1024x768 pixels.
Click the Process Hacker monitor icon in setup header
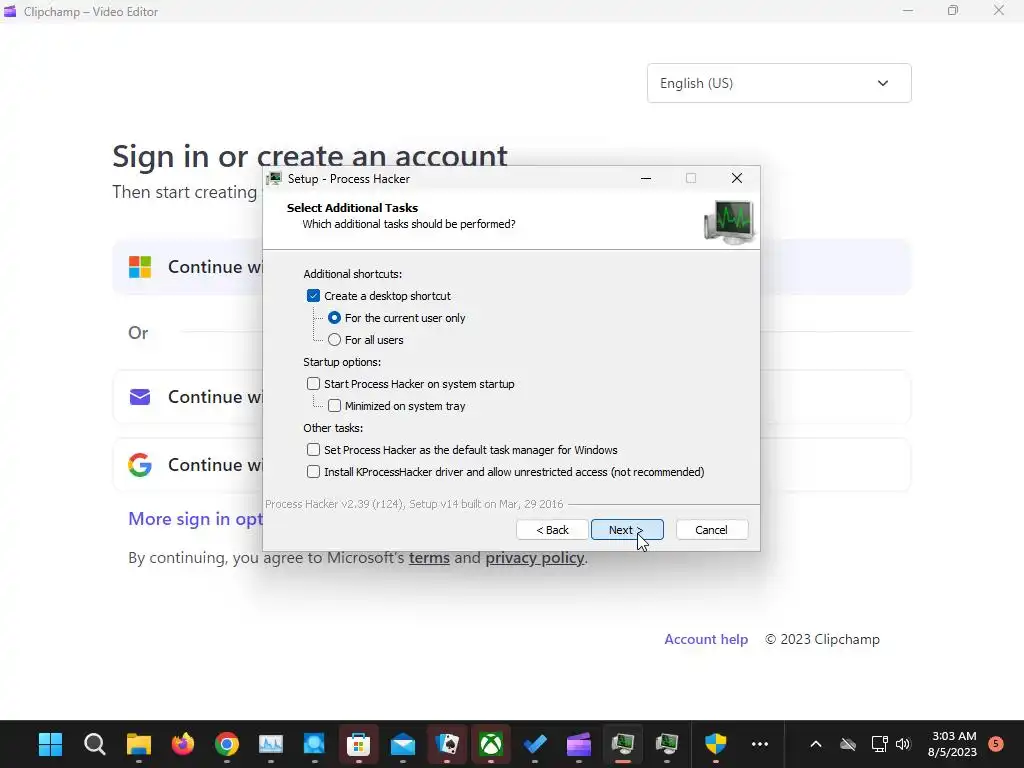coord(729,222)
